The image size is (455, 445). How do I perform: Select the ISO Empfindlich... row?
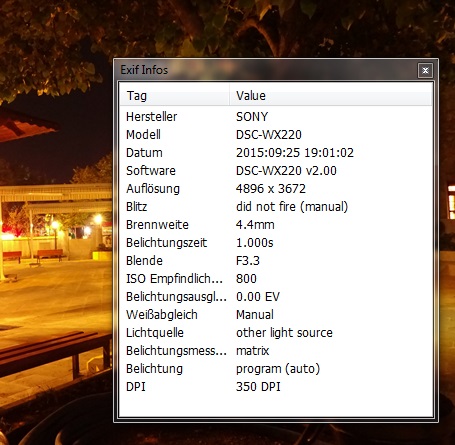tap(276, 279)
